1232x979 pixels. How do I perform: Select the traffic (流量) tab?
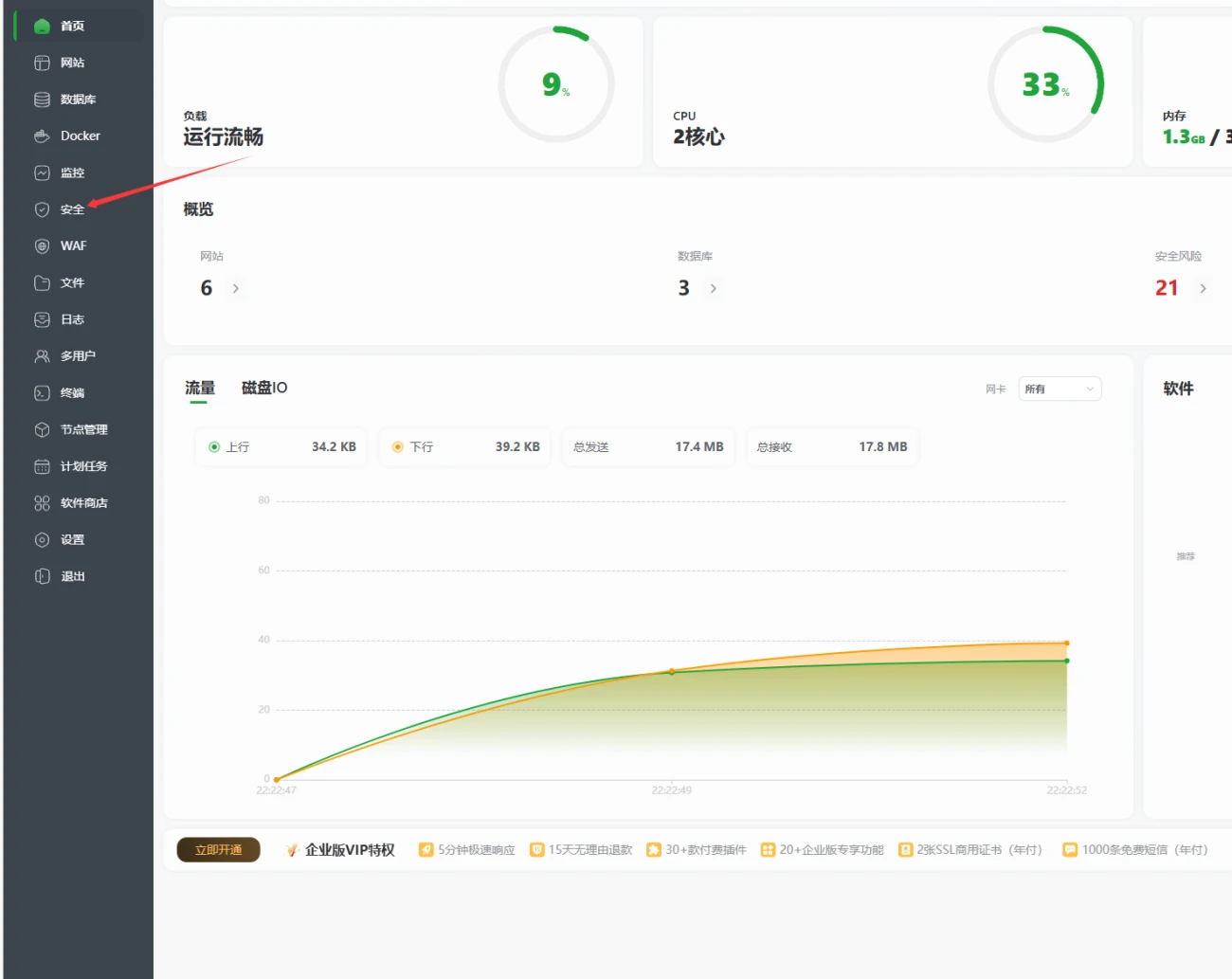click(x=200, y=388)
